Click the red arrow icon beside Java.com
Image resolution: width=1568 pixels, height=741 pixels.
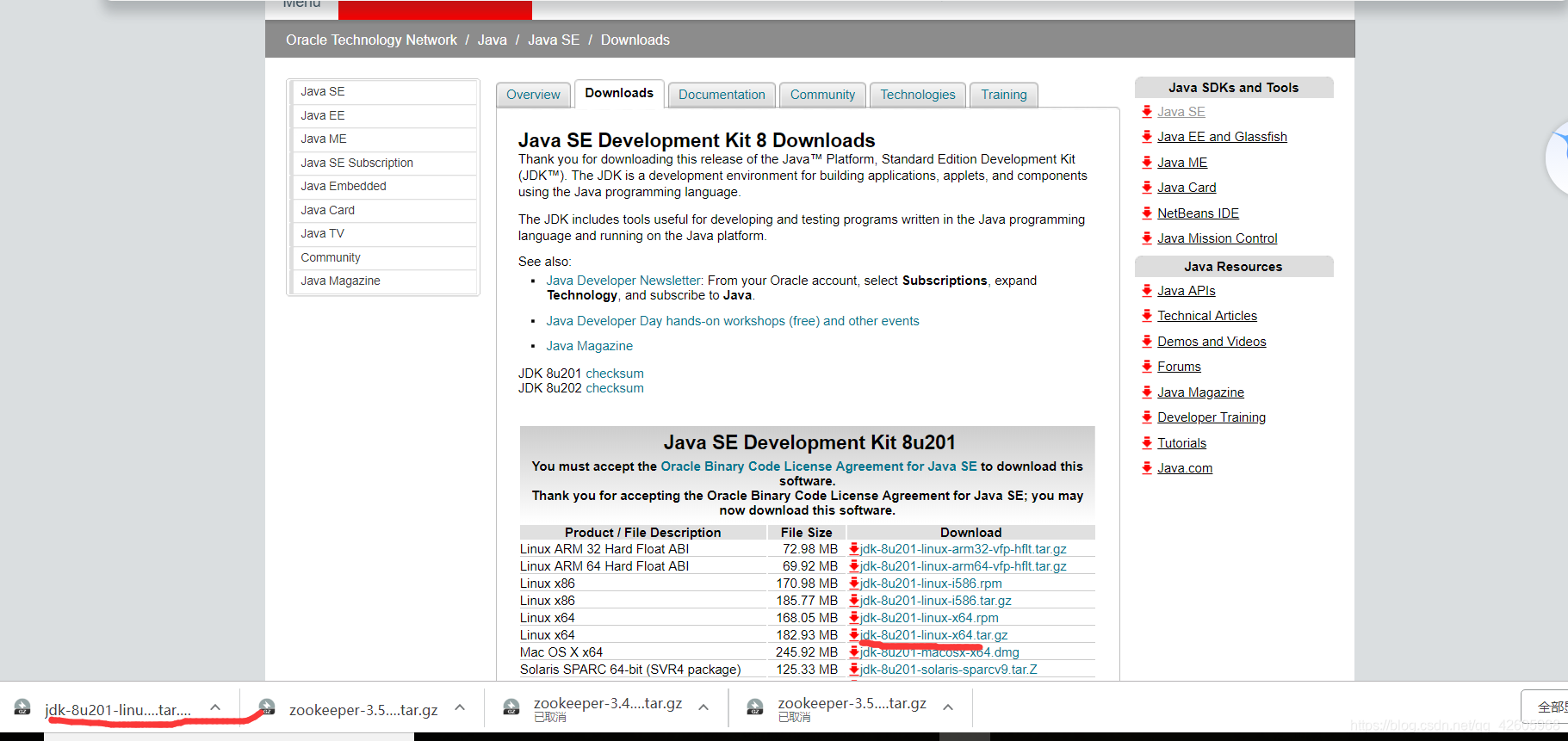point(1147,468)
